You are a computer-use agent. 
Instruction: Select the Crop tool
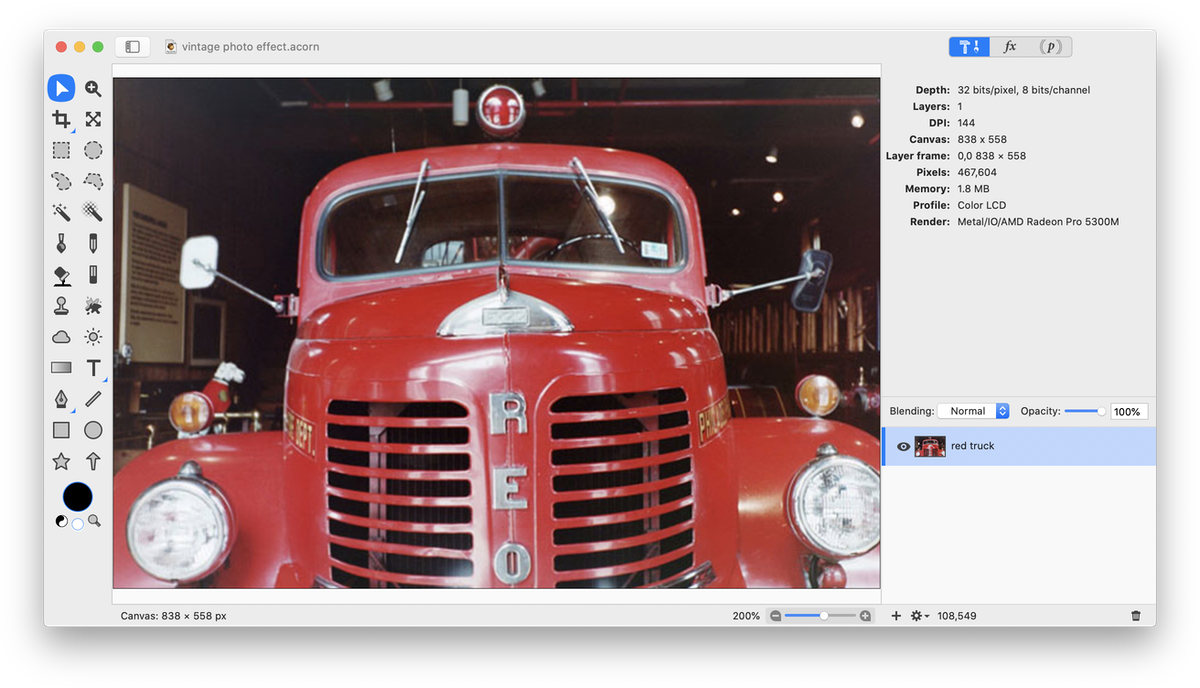pyautogui.click(x=61, y=119)
